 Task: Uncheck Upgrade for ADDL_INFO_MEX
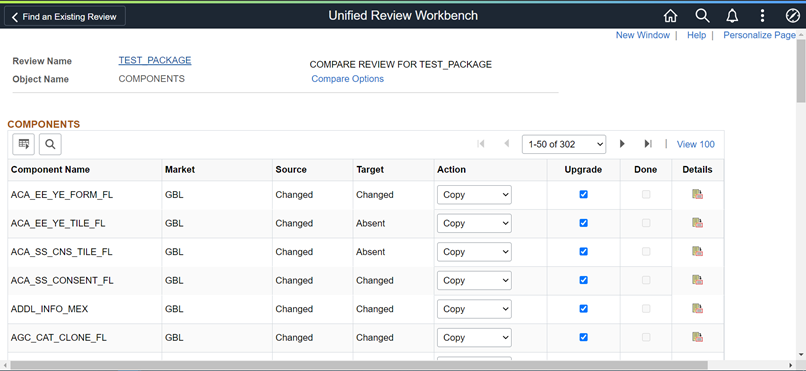(x=583, y=309)
